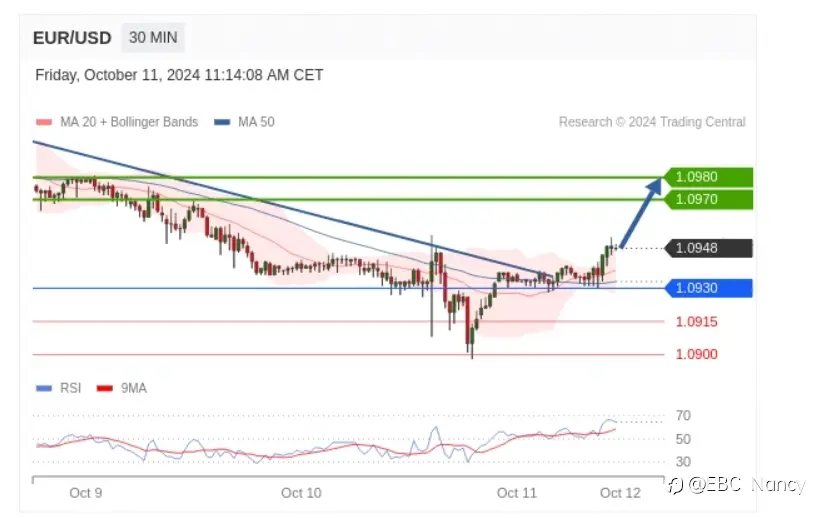Click the green 1.0970 resistance label

point(709,199)
